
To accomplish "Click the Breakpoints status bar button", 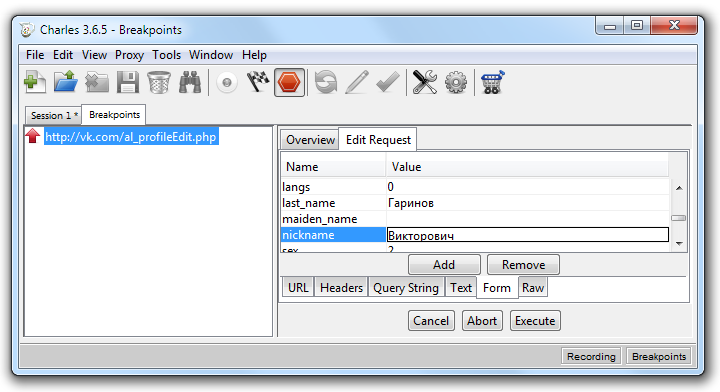I will click(658, 357).
